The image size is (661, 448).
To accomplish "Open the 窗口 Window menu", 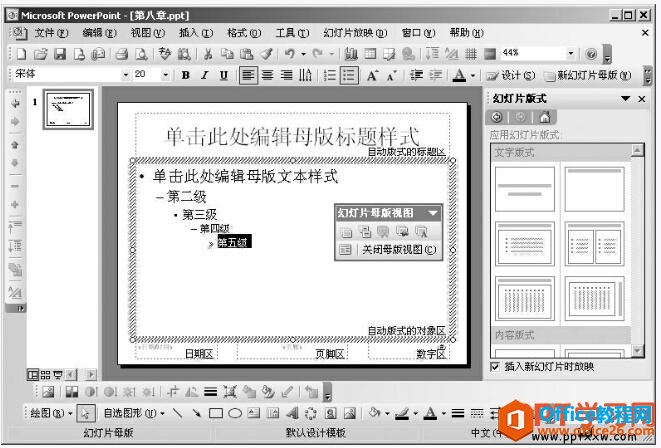I will tap(418, 33).
